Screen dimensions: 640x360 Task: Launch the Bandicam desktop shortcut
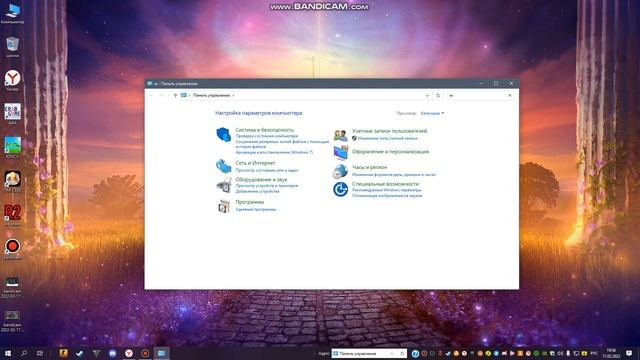pos(12,249)
